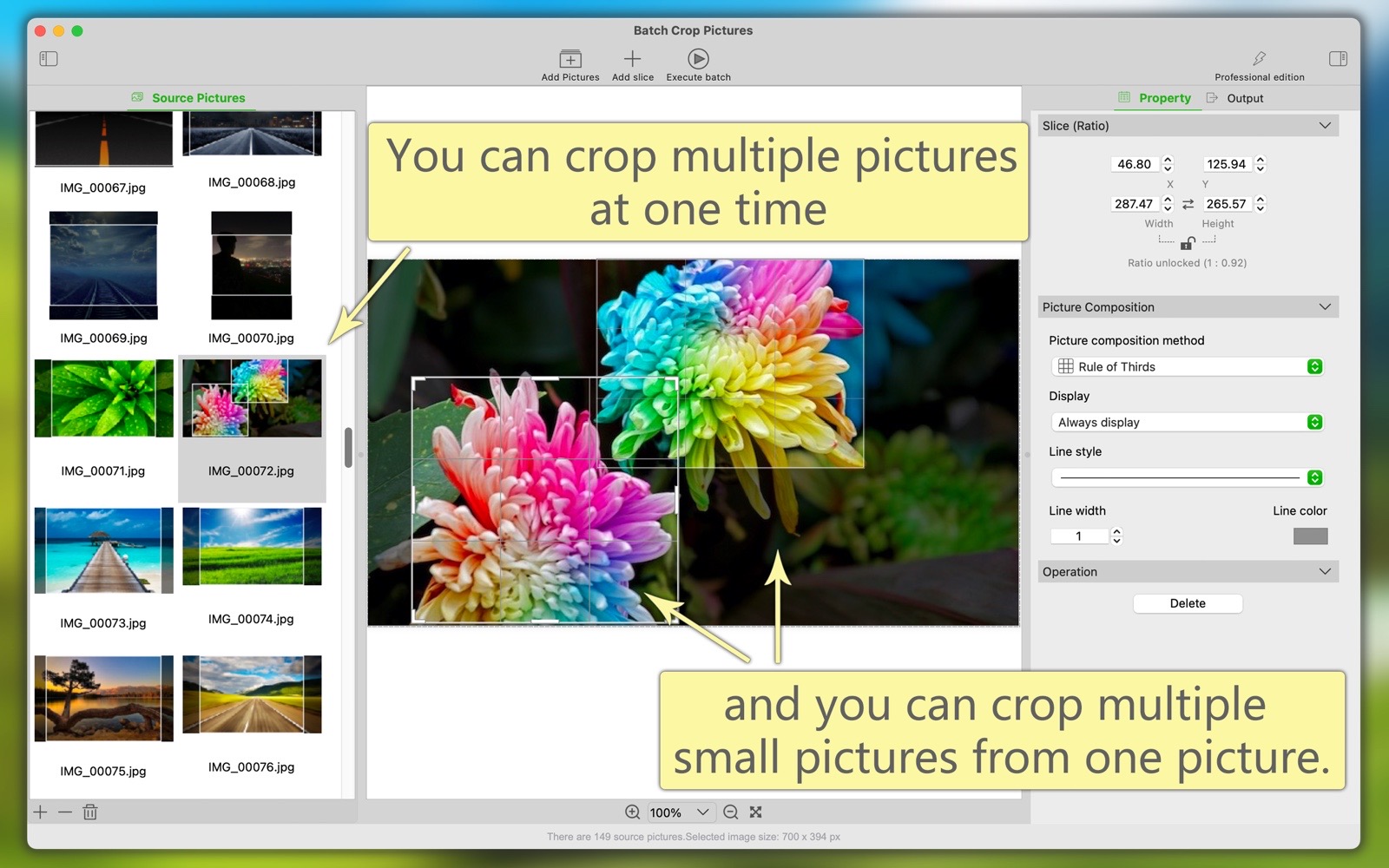Click the zoom out magnifier icon

[x=731, y=812]
